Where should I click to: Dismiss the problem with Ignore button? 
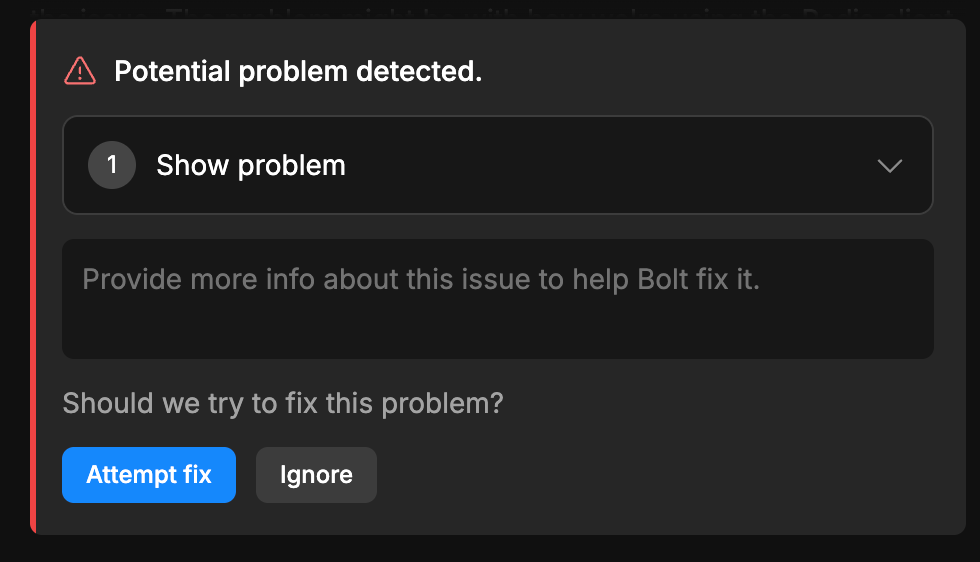(x=316, y=475)
